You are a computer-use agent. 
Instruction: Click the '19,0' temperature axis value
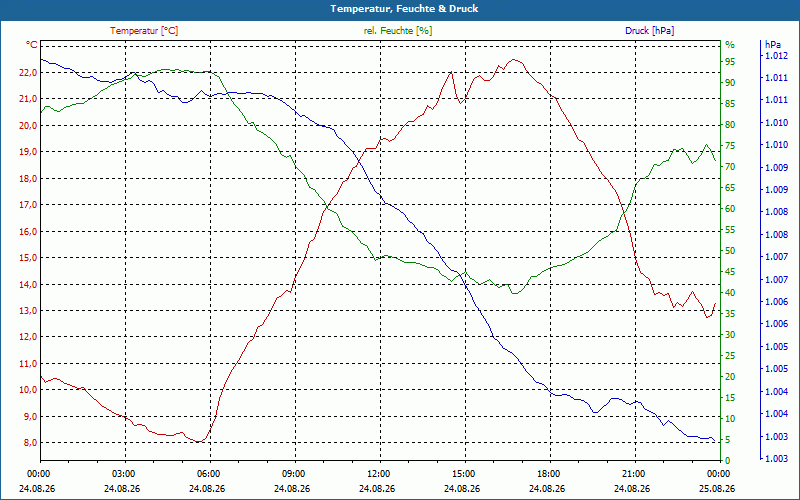[x=28, y=152]
